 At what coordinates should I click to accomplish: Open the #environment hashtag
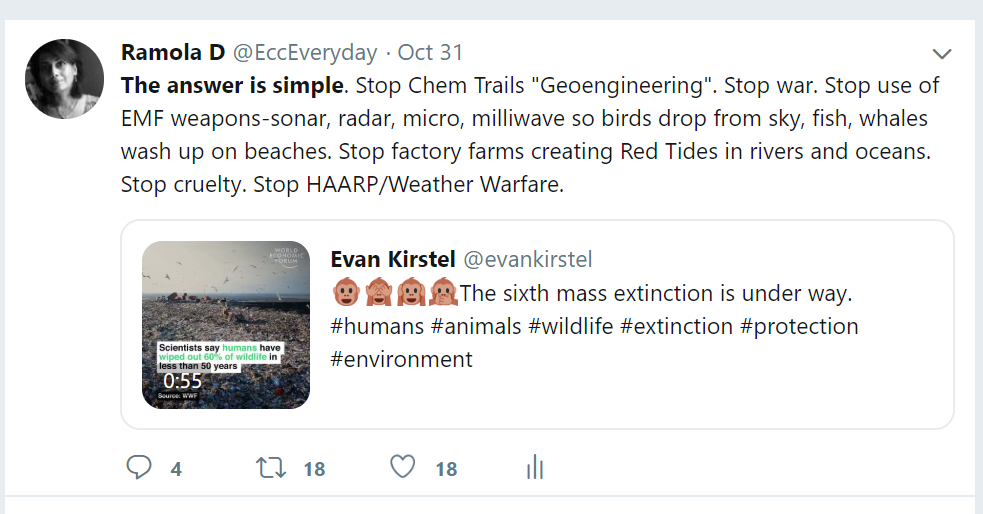click(402, 358)
